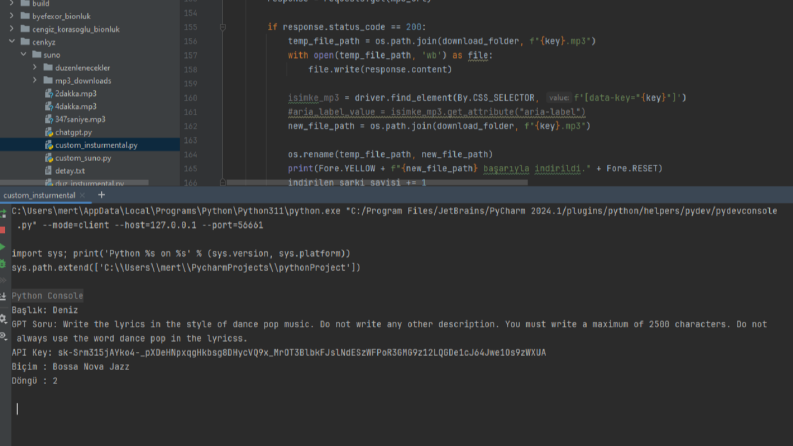Screen dimensions: 793x446
Task: Collapse the cenkyz folder
Action: 12,42
